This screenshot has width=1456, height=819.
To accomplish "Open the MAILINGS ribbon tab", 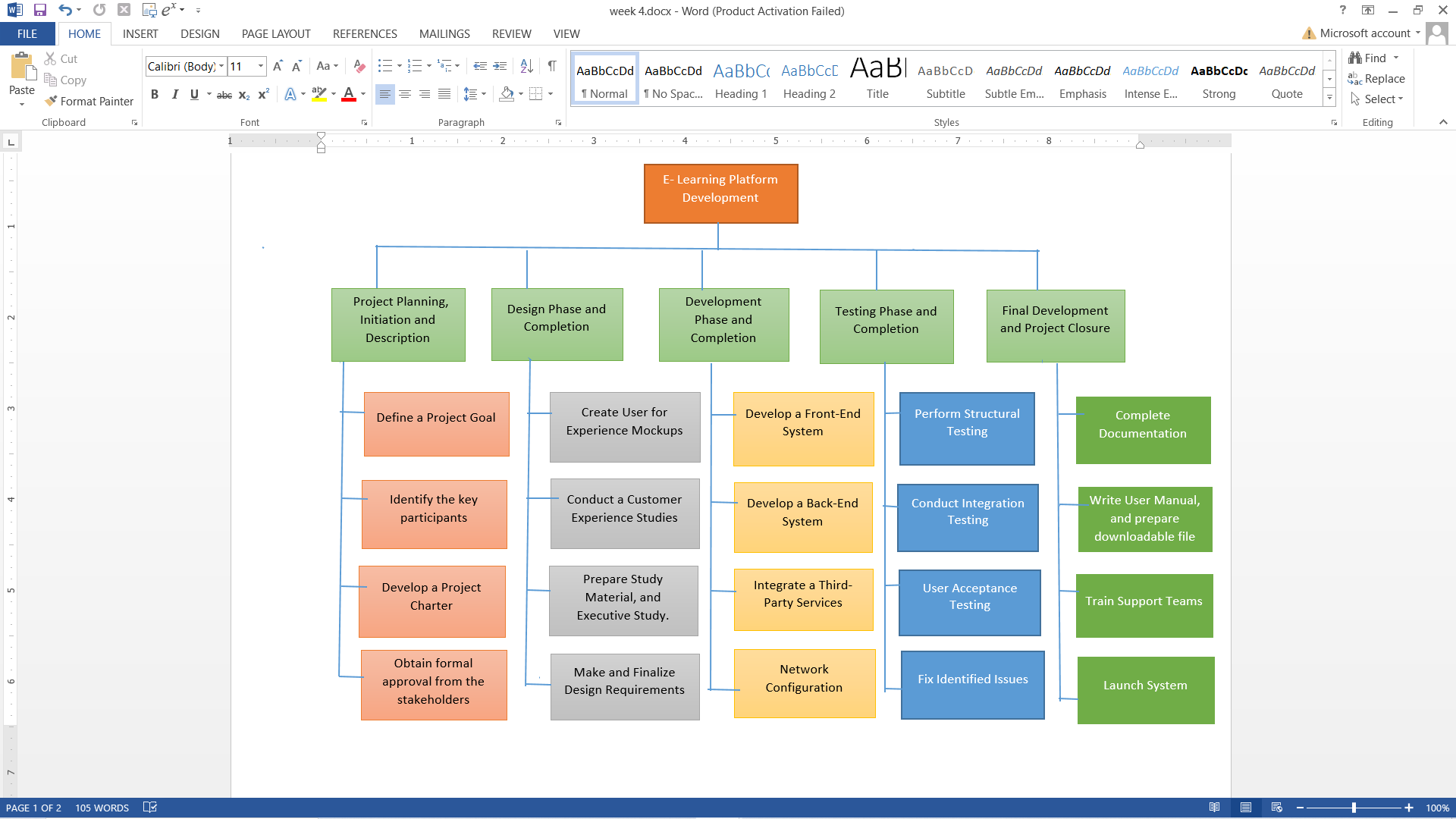I will [x=444, y=33].
